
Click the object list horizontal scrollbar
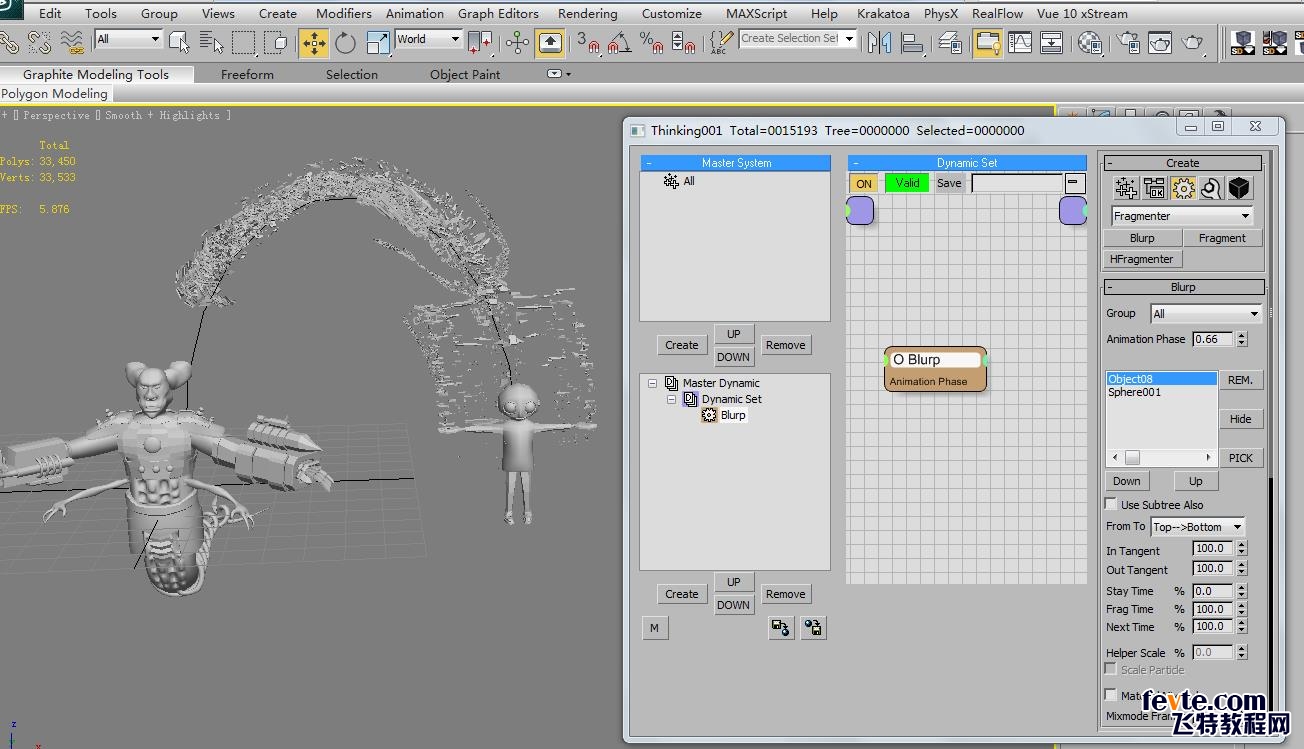point(1162,457)
